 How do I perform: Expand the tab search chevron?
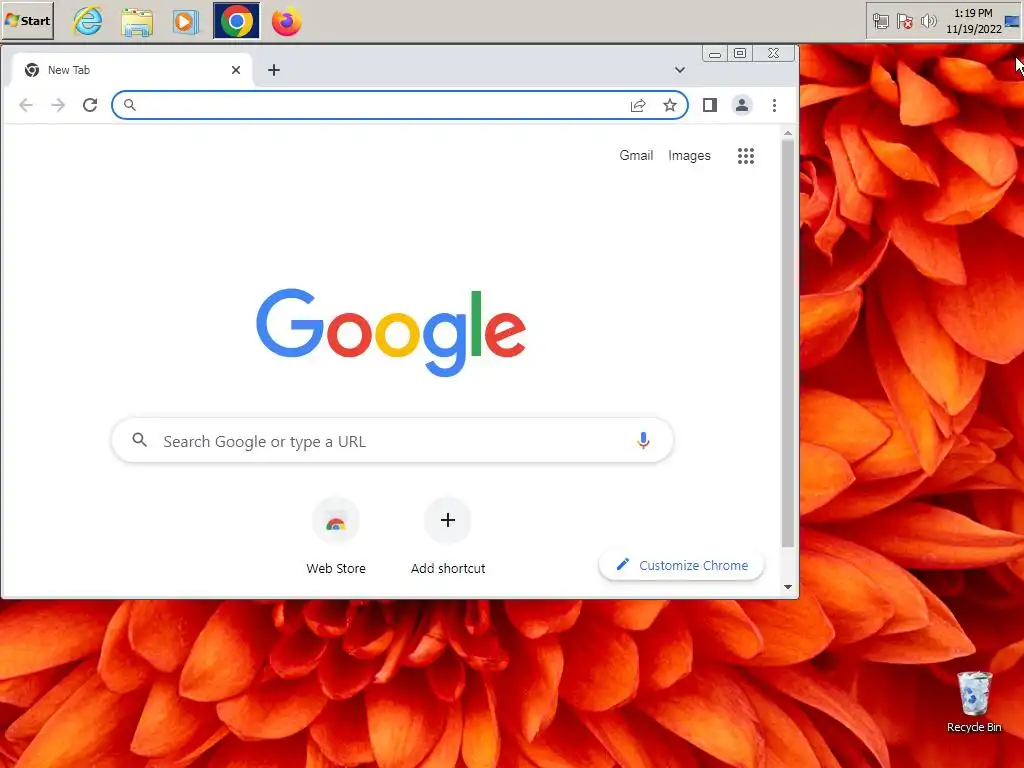679,70
